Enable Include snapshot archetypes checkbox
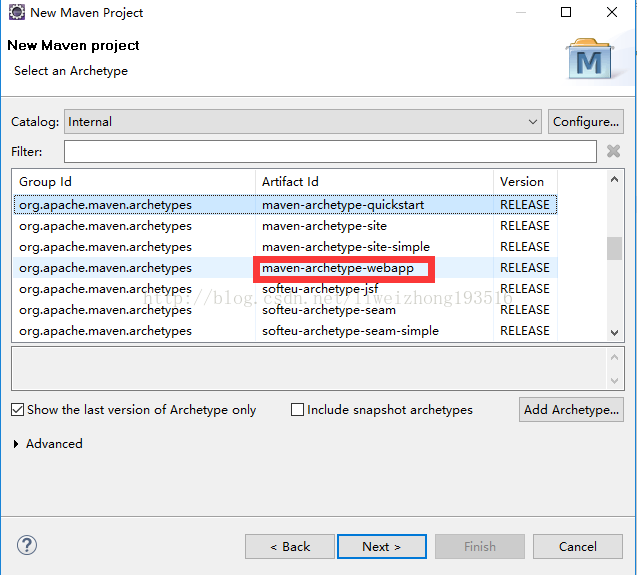The width and height of the screenshot is (637, 575). tap(297, 410)
